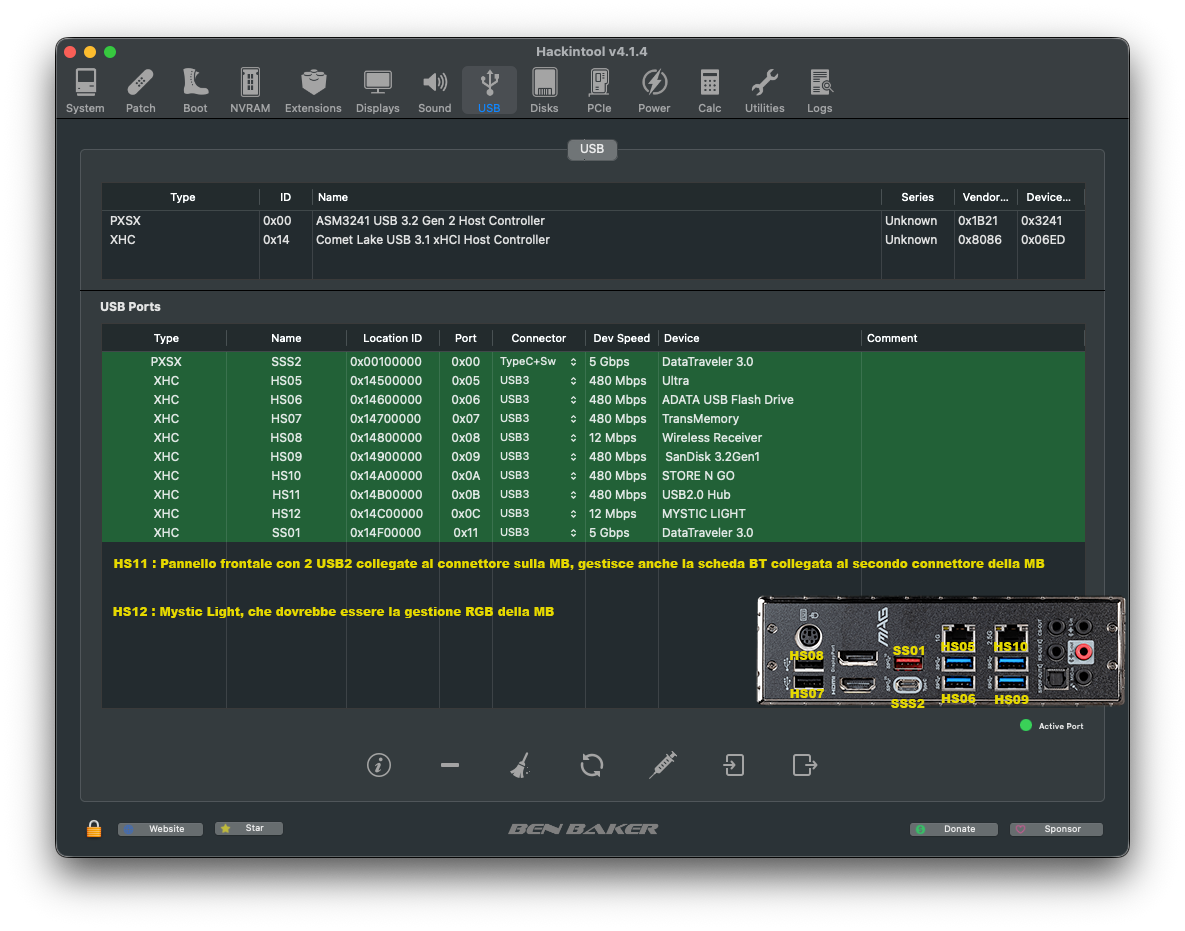Click the Inject syringe icon
Image resolution: width=1185 pixels, height=931 pixels.
pos(662,765)
